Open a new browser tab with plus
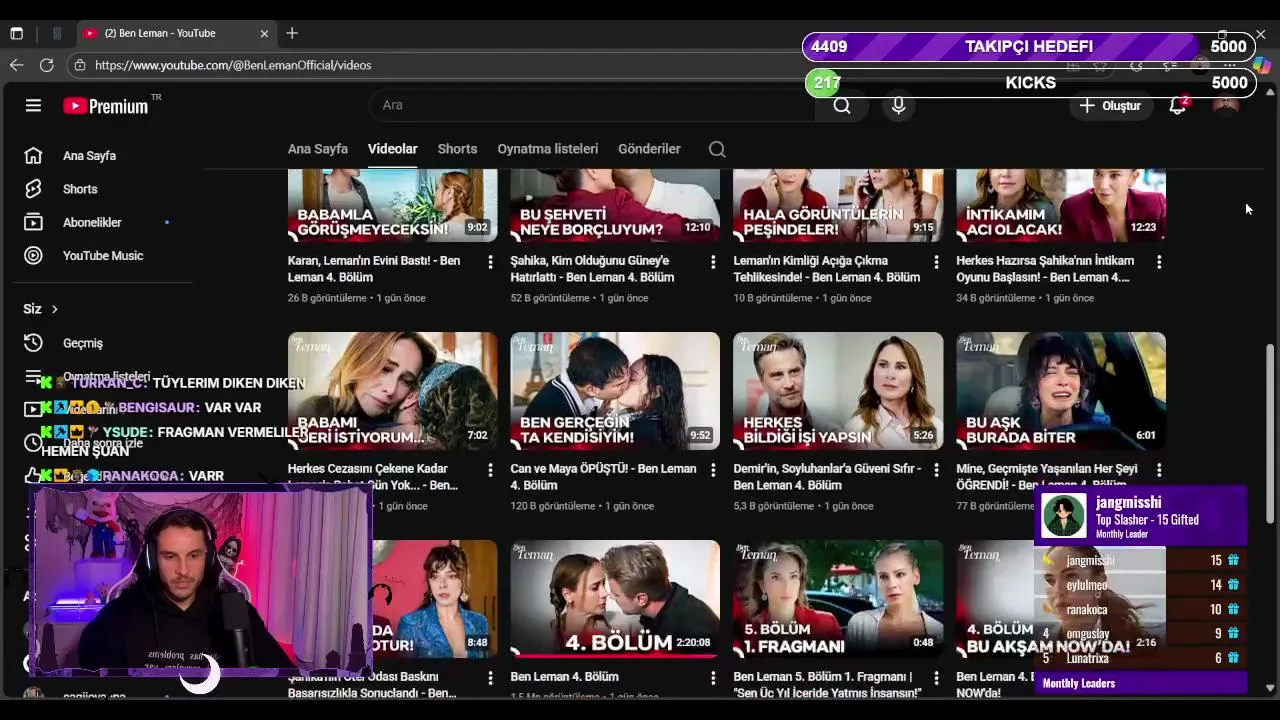Viewport: 1280px width, 720px height. (292, 33)
